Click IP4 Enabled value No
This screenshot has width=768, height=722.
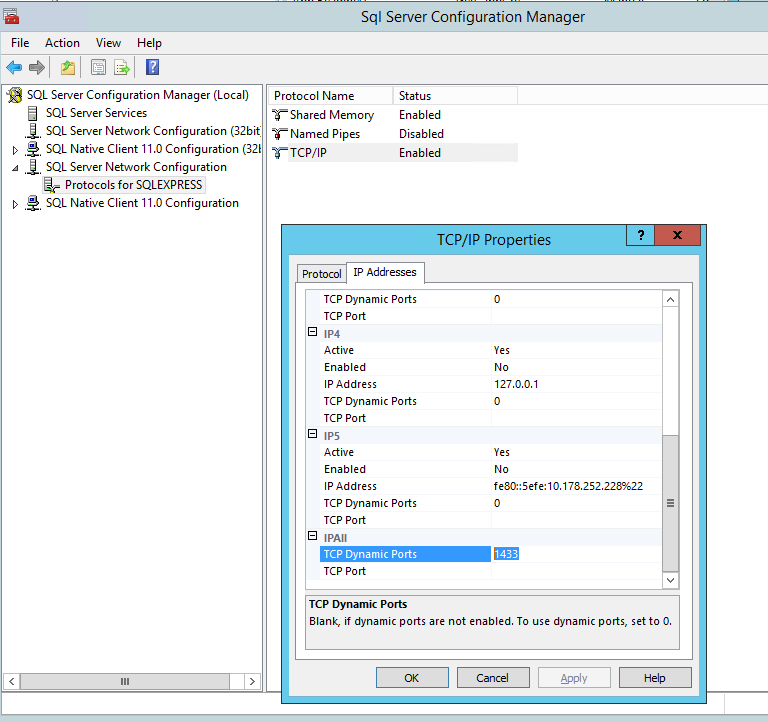tap(501, 367)
